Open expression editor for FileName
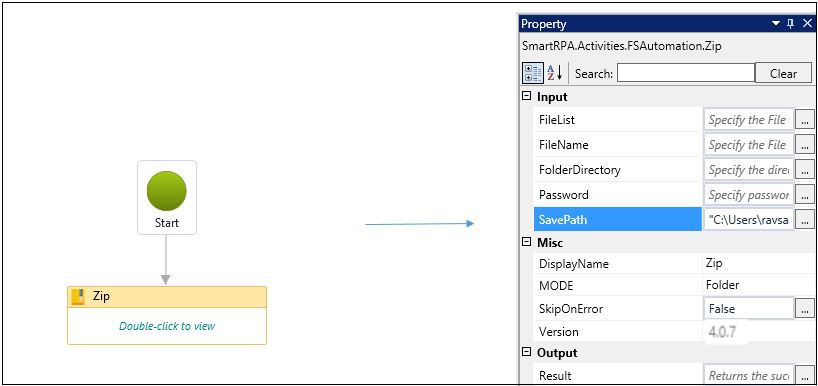The width and height of the screenshot is (818, 386). tap(804, 144)
